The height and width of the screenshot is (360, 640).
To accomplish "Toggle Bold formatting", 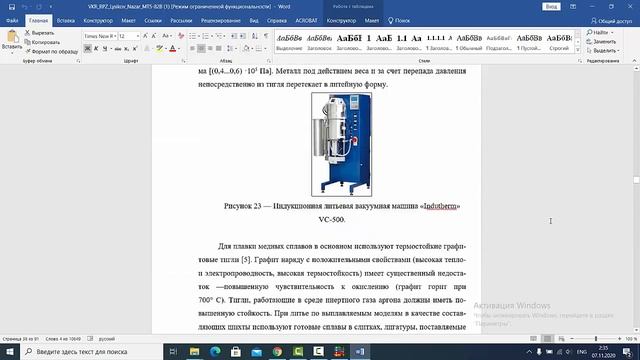I will 87,49.
